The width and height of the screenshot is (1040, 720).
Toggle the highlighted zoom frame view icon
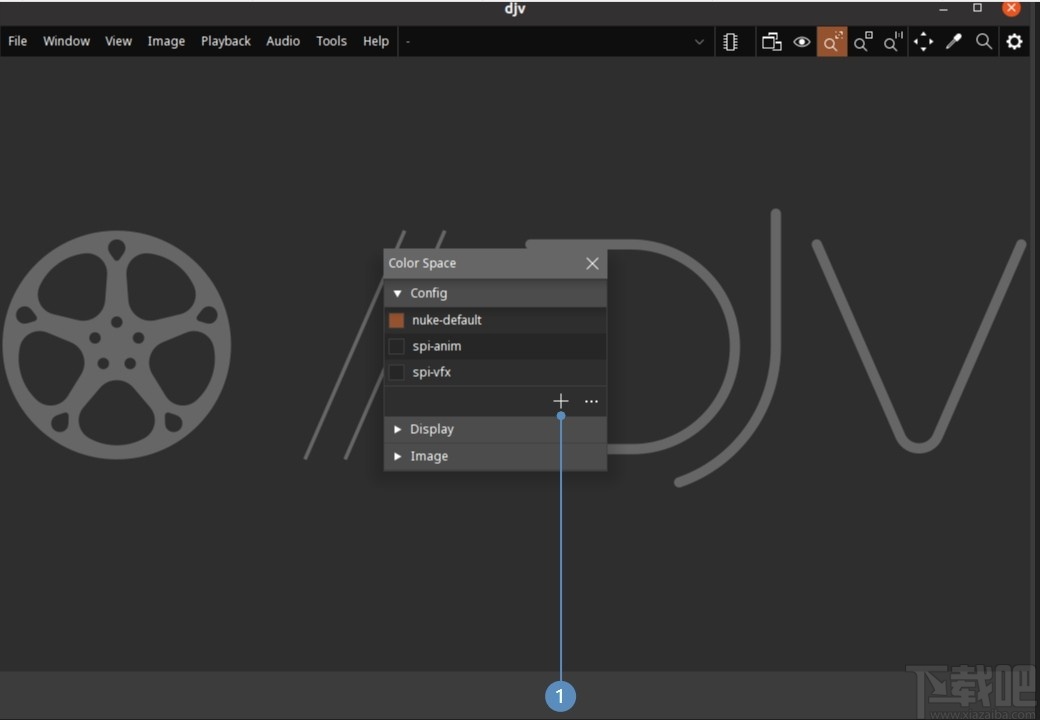[832, 42]
